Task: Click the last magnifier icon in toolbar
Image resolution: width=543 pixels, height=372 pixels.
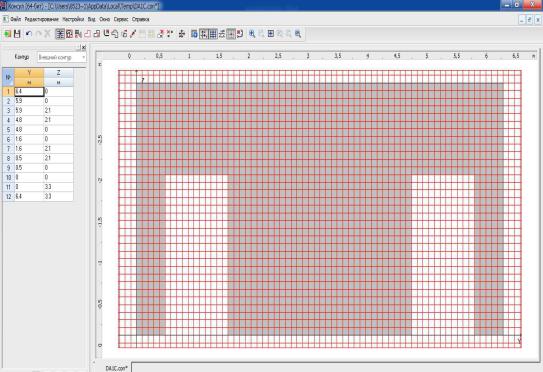Action: pyautogui.click(x=298, y=34)
